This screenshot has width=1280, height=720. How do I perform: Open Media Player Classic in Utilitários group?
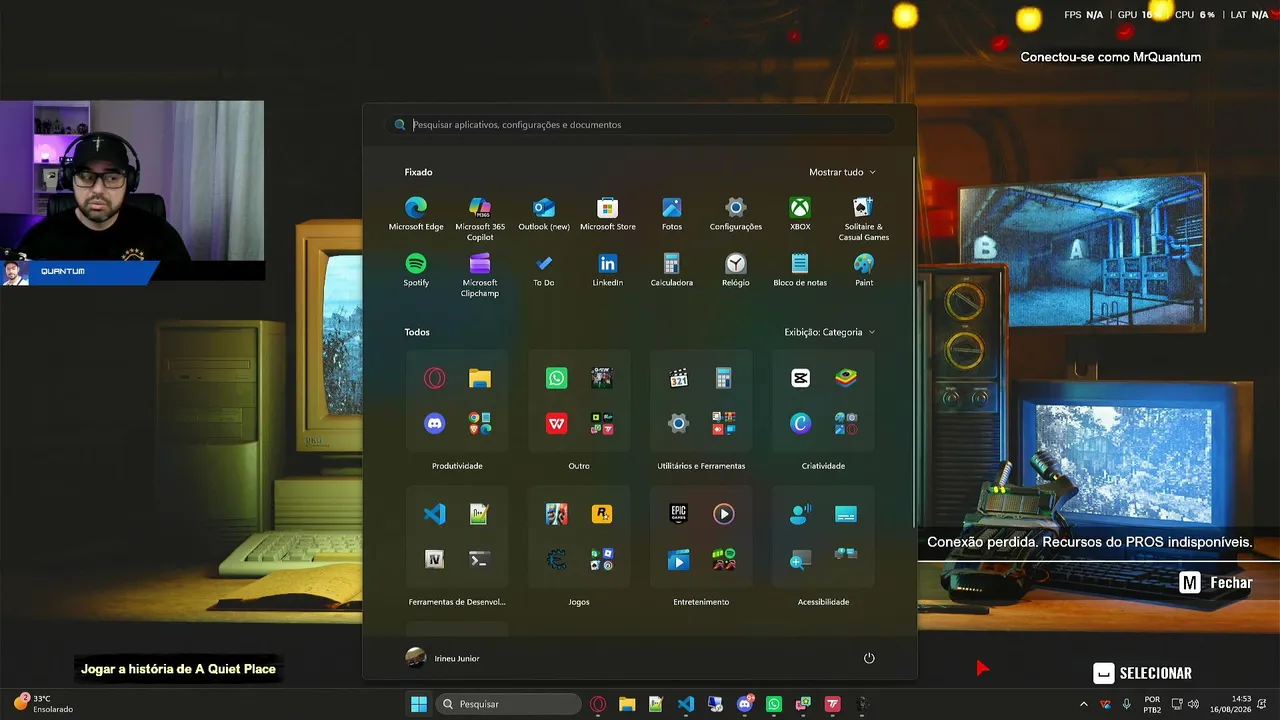pos(679,378)
